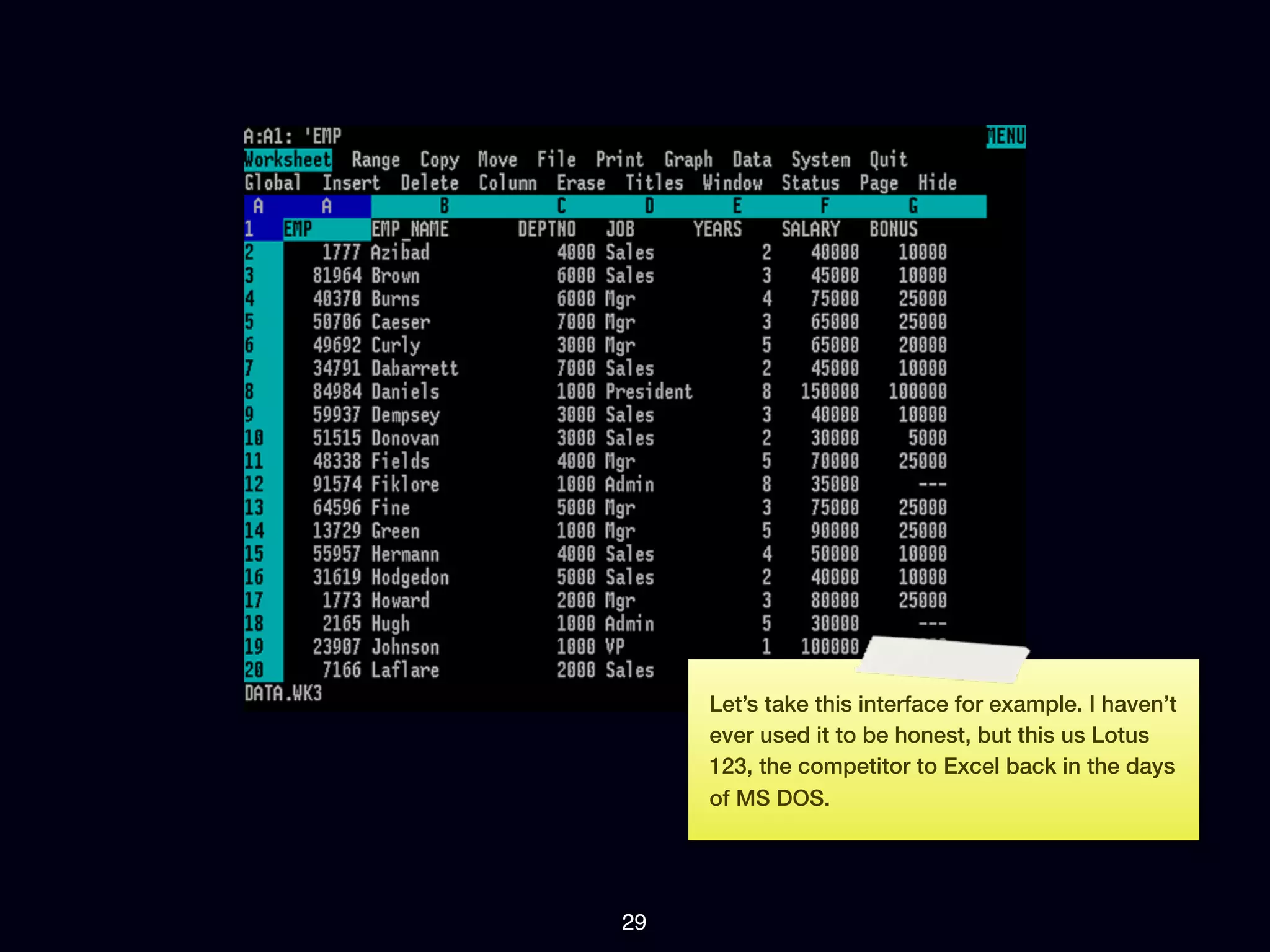The width and height of the screenshot is (1270, 952).
Task: Click the MENU mode indicator
Action: [1006, 136]
